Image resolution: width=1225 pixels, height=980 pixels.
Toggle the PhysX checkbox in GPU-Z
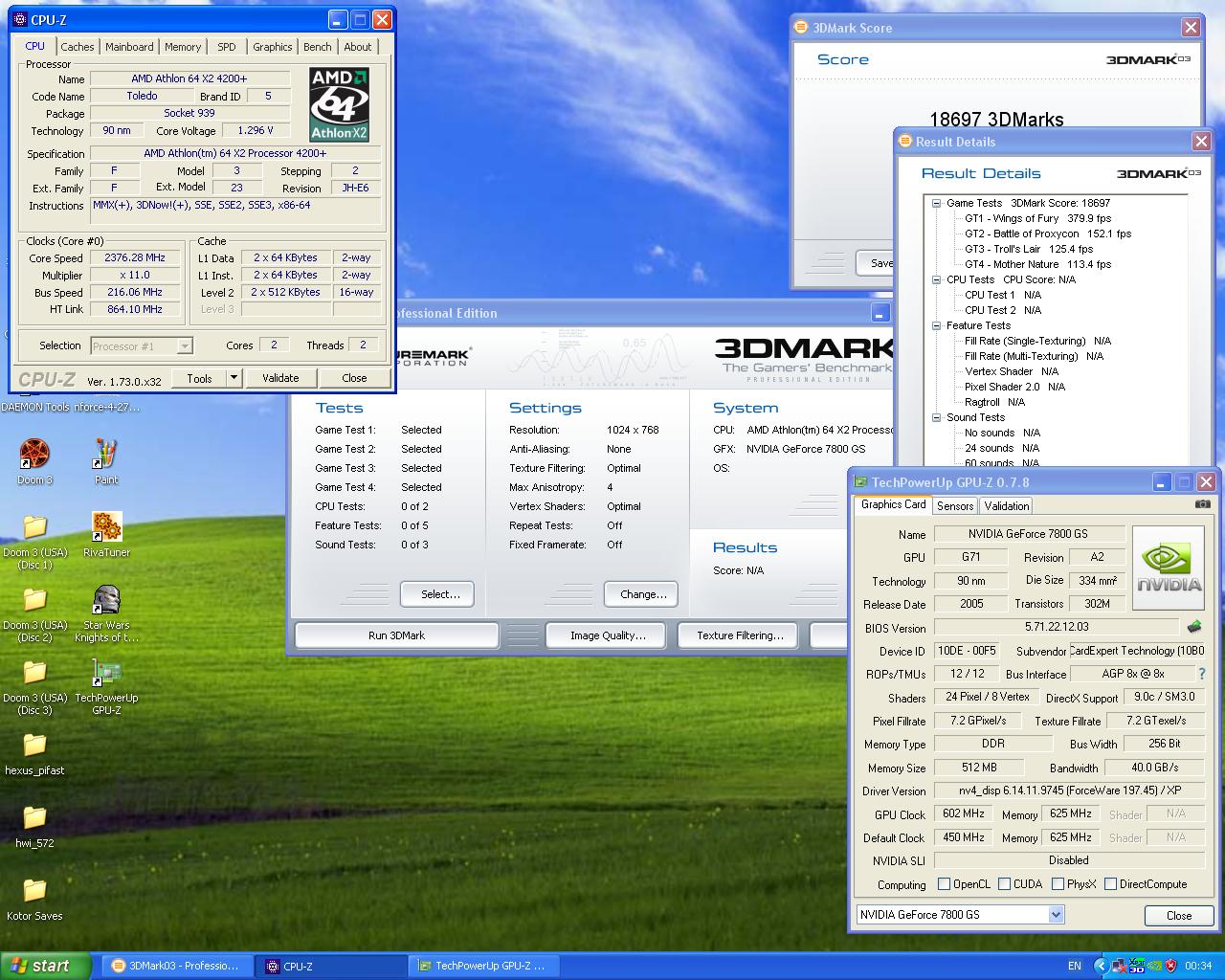coord(1058,883)
